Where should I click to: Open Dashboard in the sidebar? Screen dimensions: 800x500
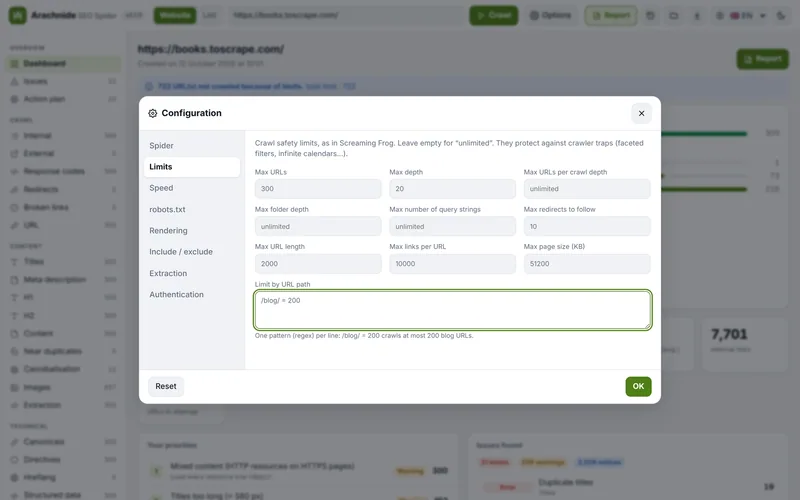pos(64,63)
